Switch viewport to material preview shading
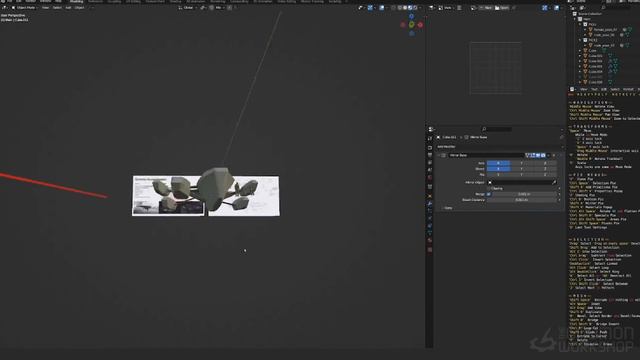Screen dimensions: 640x360 pos(410,8)
